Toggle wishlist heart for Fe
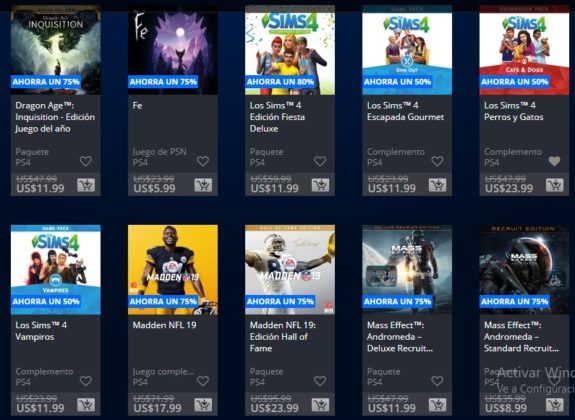 coord(203,161)
